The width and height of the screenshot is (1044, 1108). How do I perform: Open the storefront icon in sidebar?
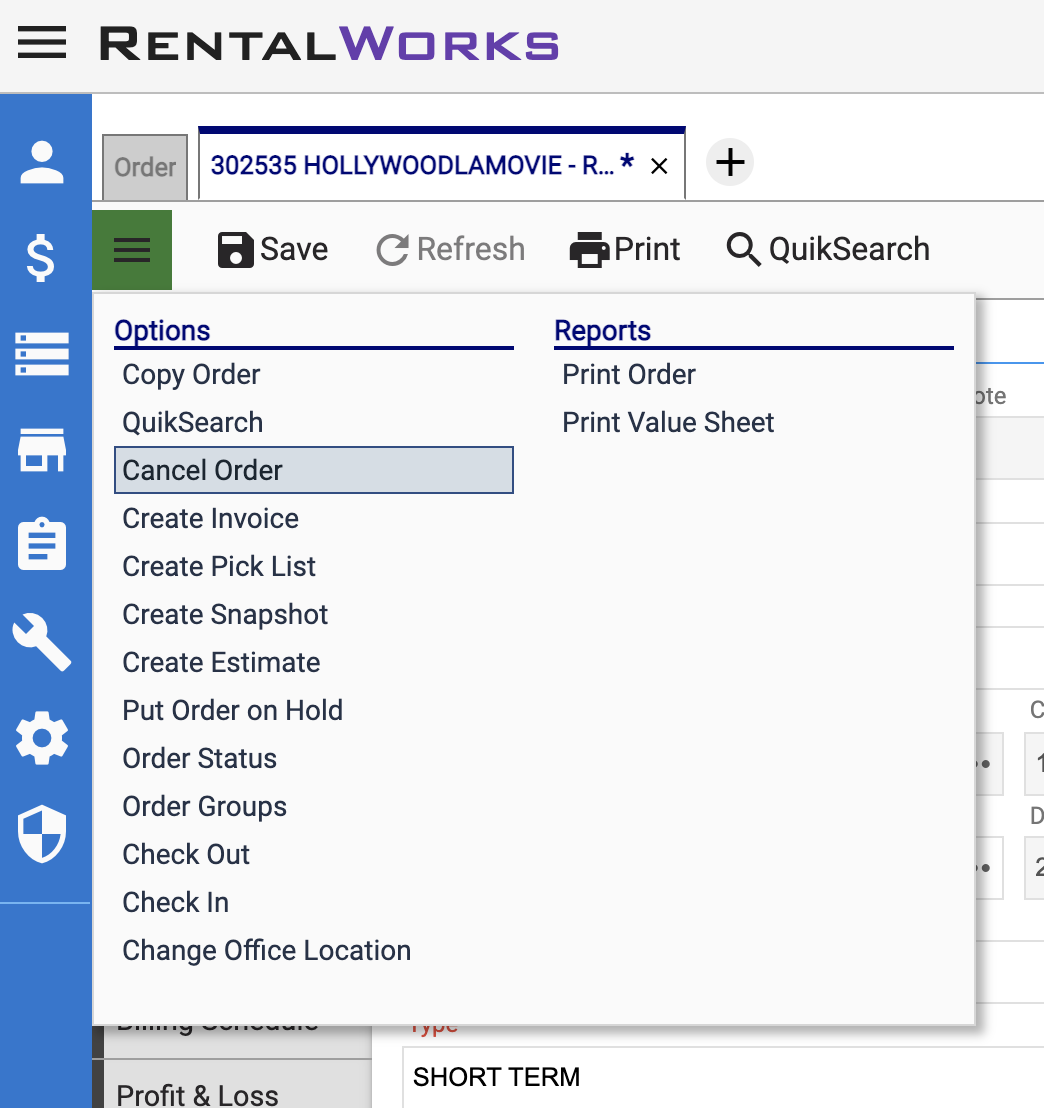(x=42, y=450)
